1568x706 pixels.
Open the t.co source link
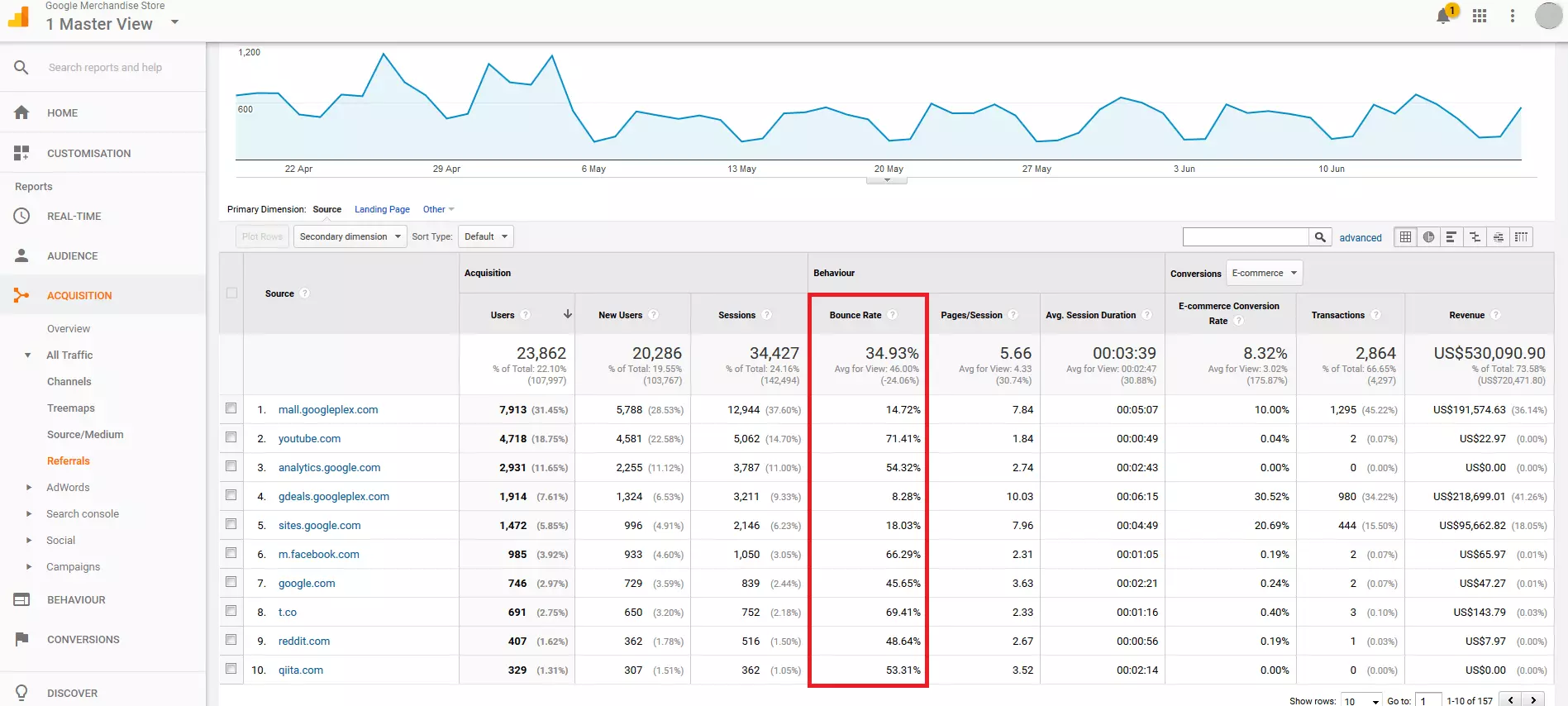point(288,612)
